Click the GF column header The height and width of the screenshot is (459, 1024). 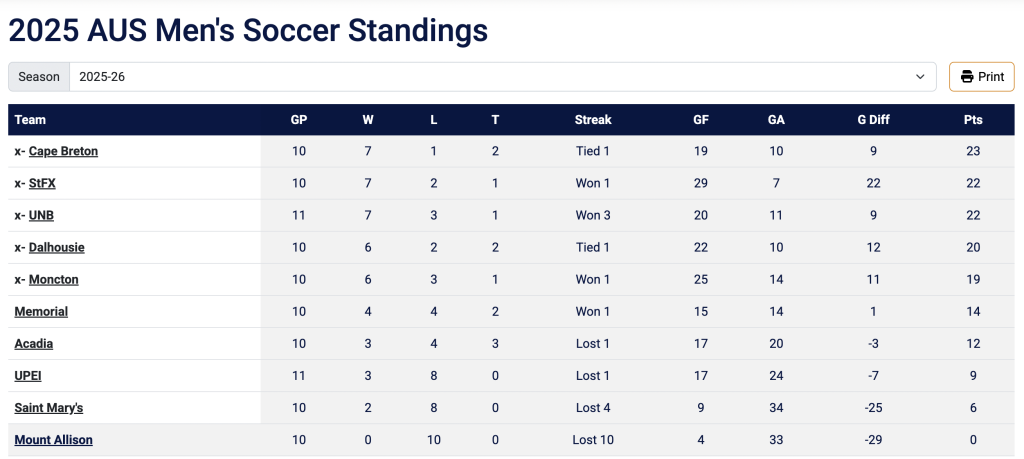[x=701, y=119]
